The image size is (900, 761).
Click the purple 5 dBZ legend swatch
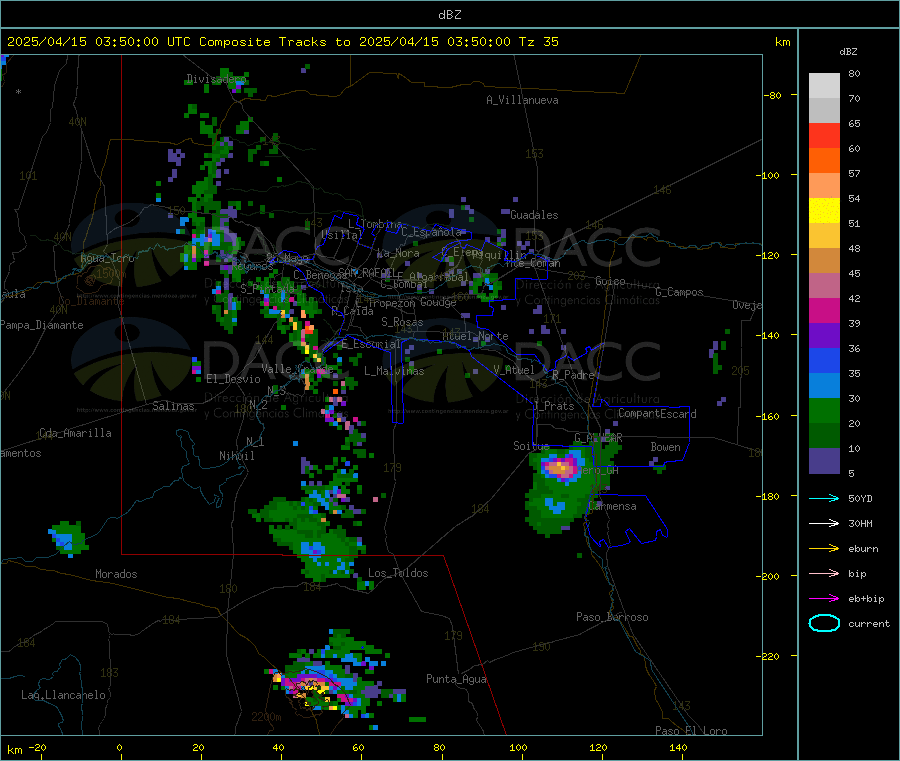[824, 461]
